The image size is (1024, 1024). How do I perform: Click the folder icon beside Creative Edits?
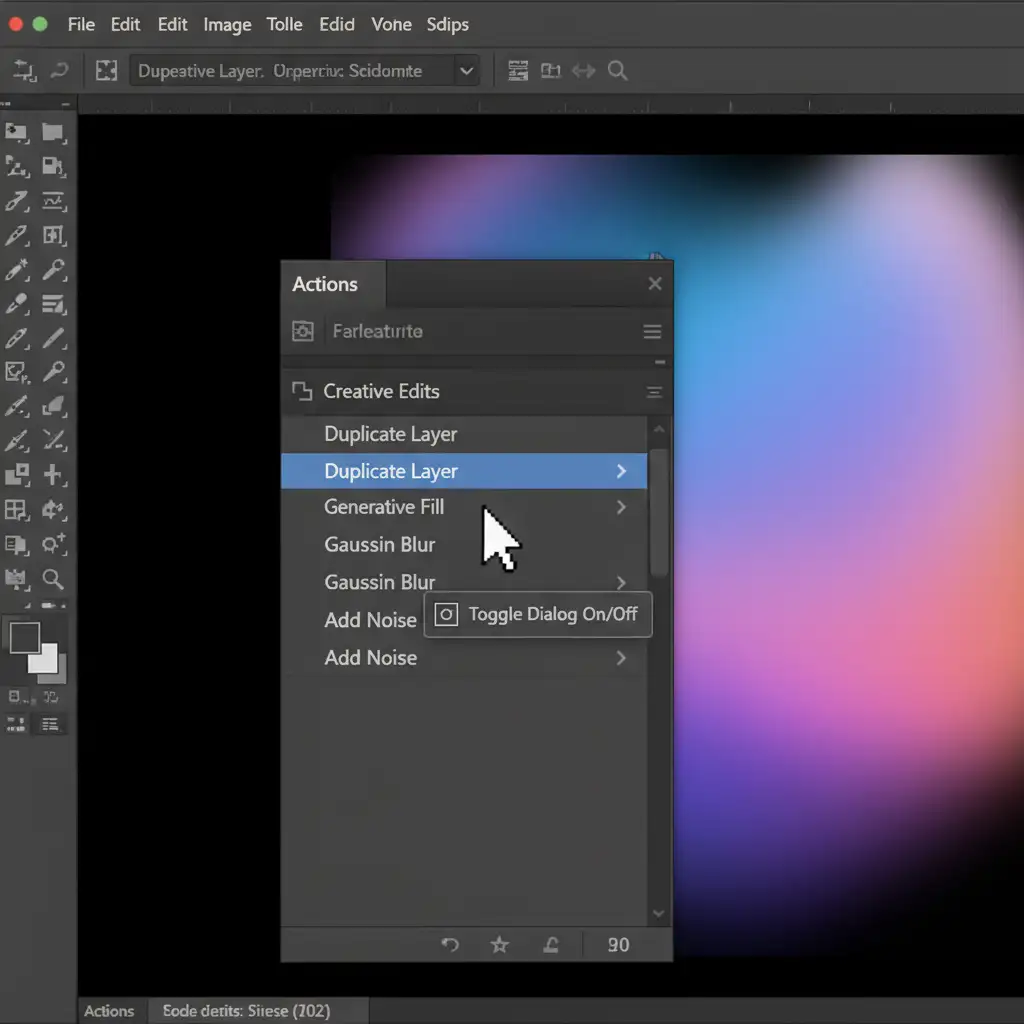coord(301,392)
